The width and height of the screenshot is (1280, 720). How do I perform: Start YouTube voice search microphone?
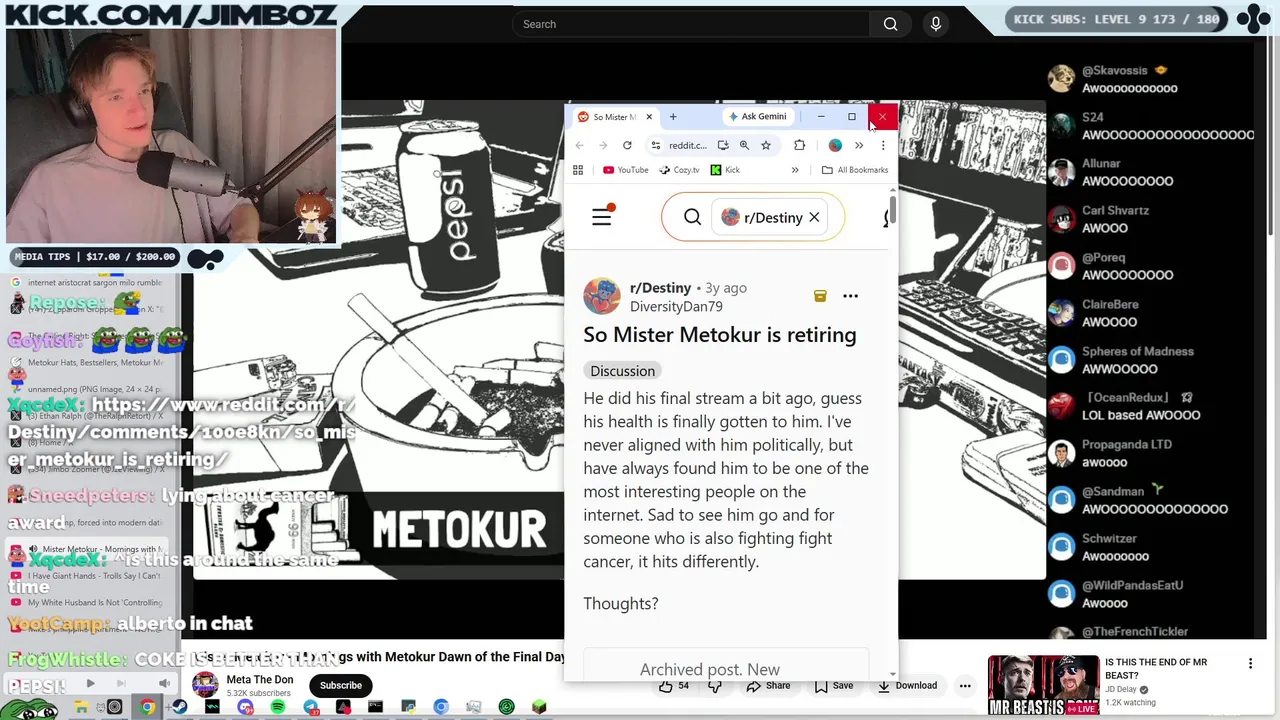click(936, 24)
